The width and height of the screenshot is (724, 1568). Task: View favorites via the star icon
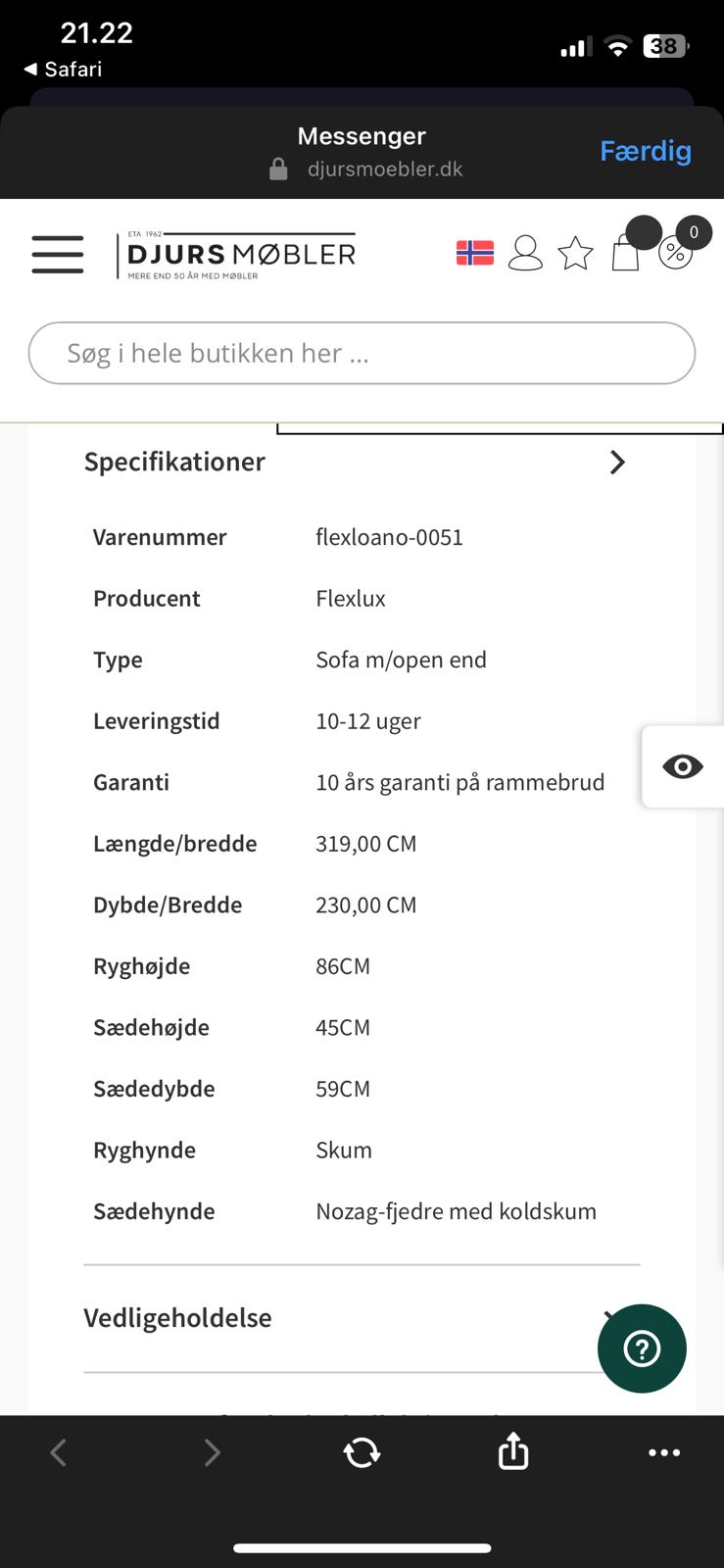click(576, 253)
